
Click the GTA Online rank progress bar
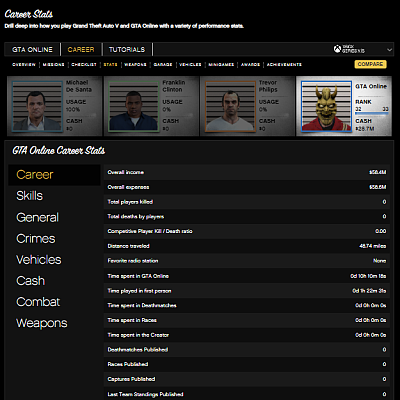point(372,113)
